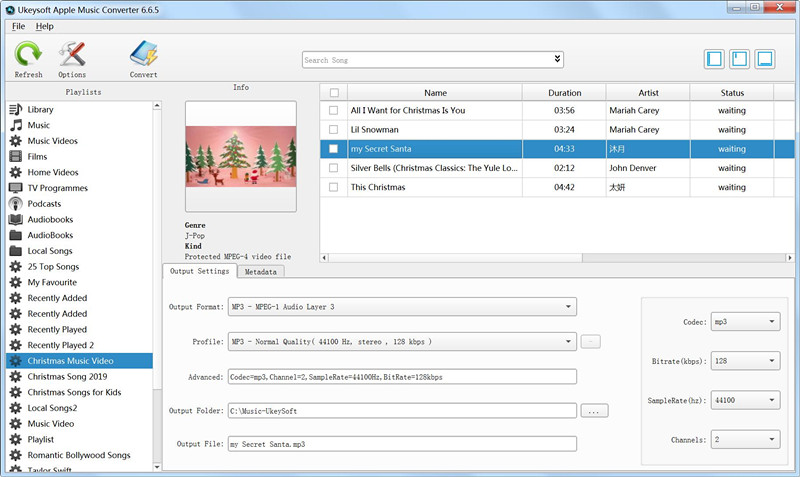
Task: Click the Output Folder path field
Action: tap(402, 411)
